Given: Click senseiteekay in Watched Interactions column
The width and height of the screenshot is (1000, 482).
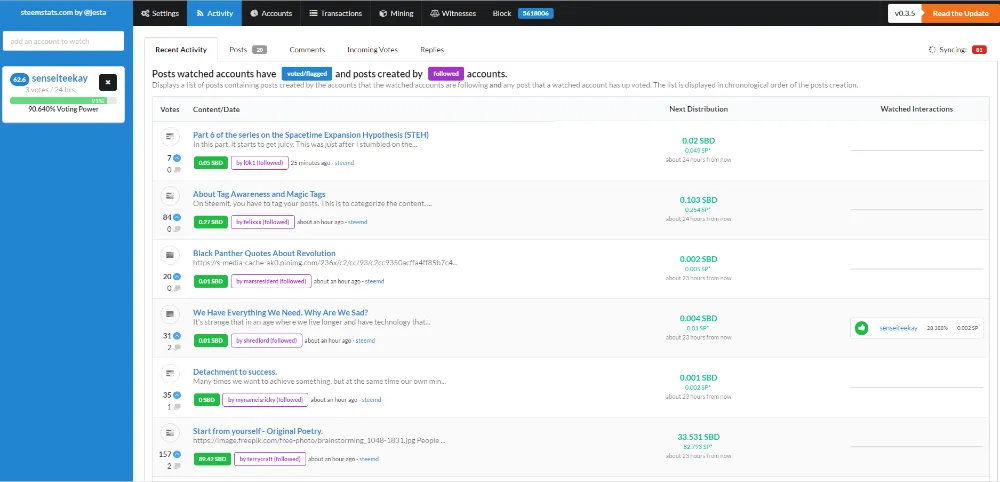Looking at the screenshot, I should [898, 328].
